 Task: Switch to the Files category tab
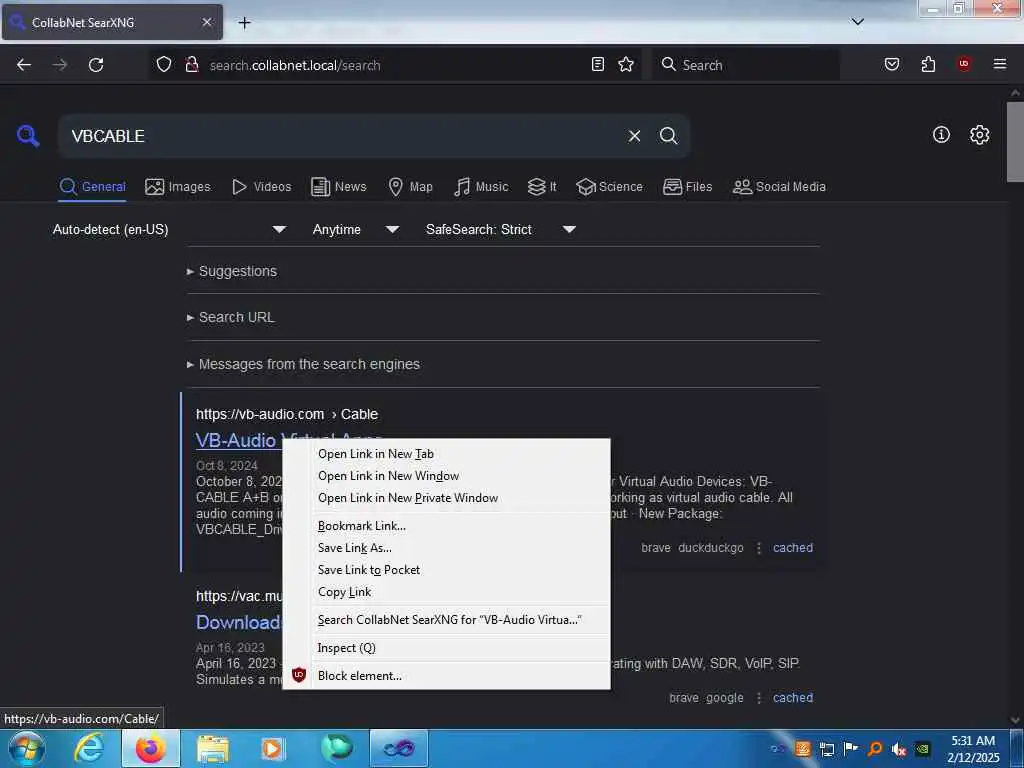pyautogui.click(x=687, y=187)
